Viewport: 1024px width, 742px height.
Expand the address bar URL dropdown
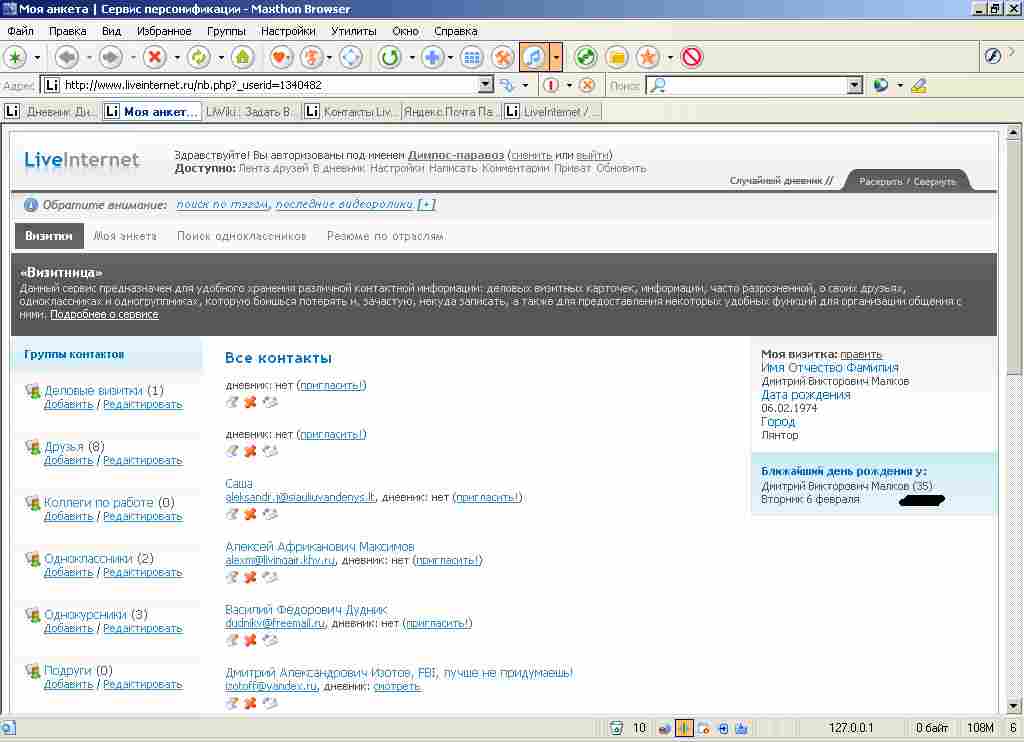pyautogui.click(x=485, y=85)
